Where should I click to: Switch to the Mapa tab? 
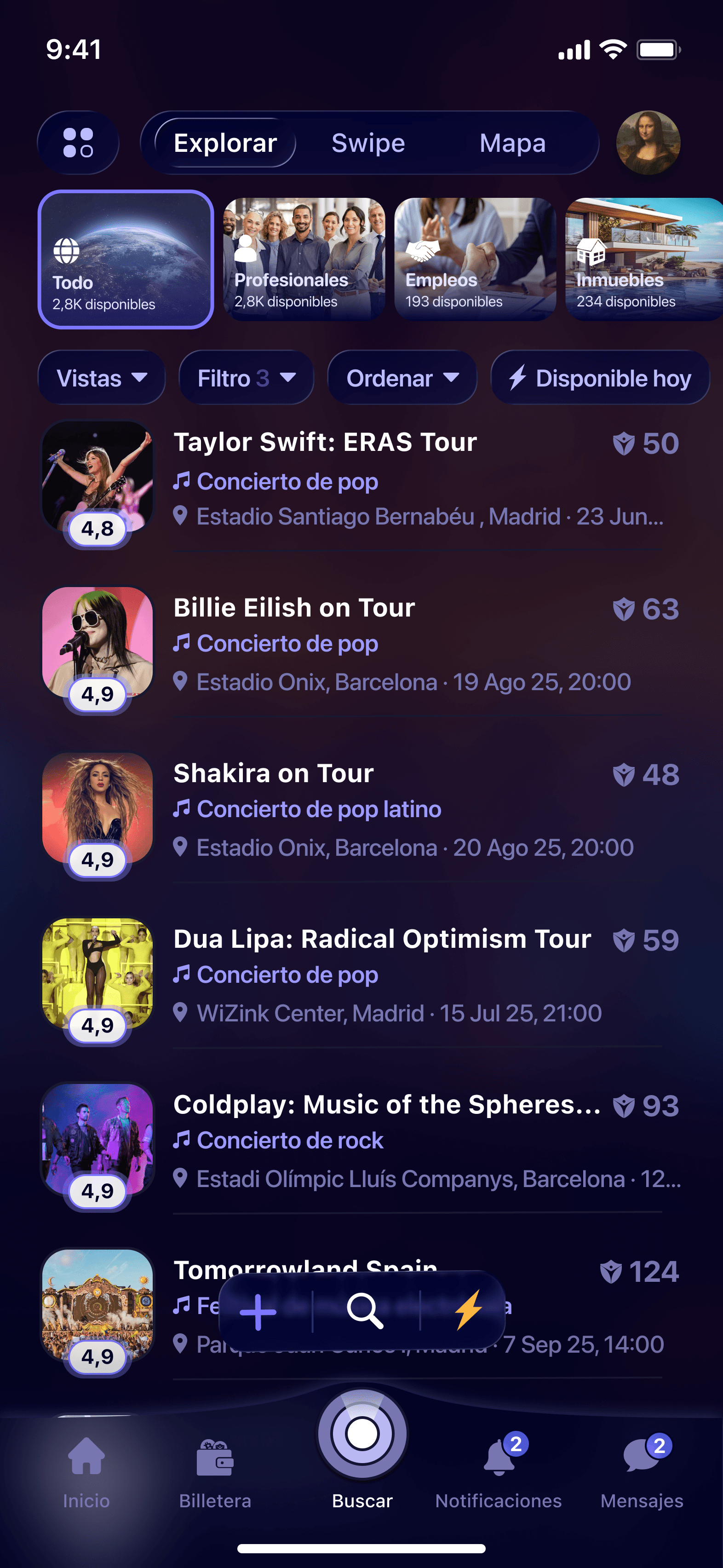click(x=512, y=143)
